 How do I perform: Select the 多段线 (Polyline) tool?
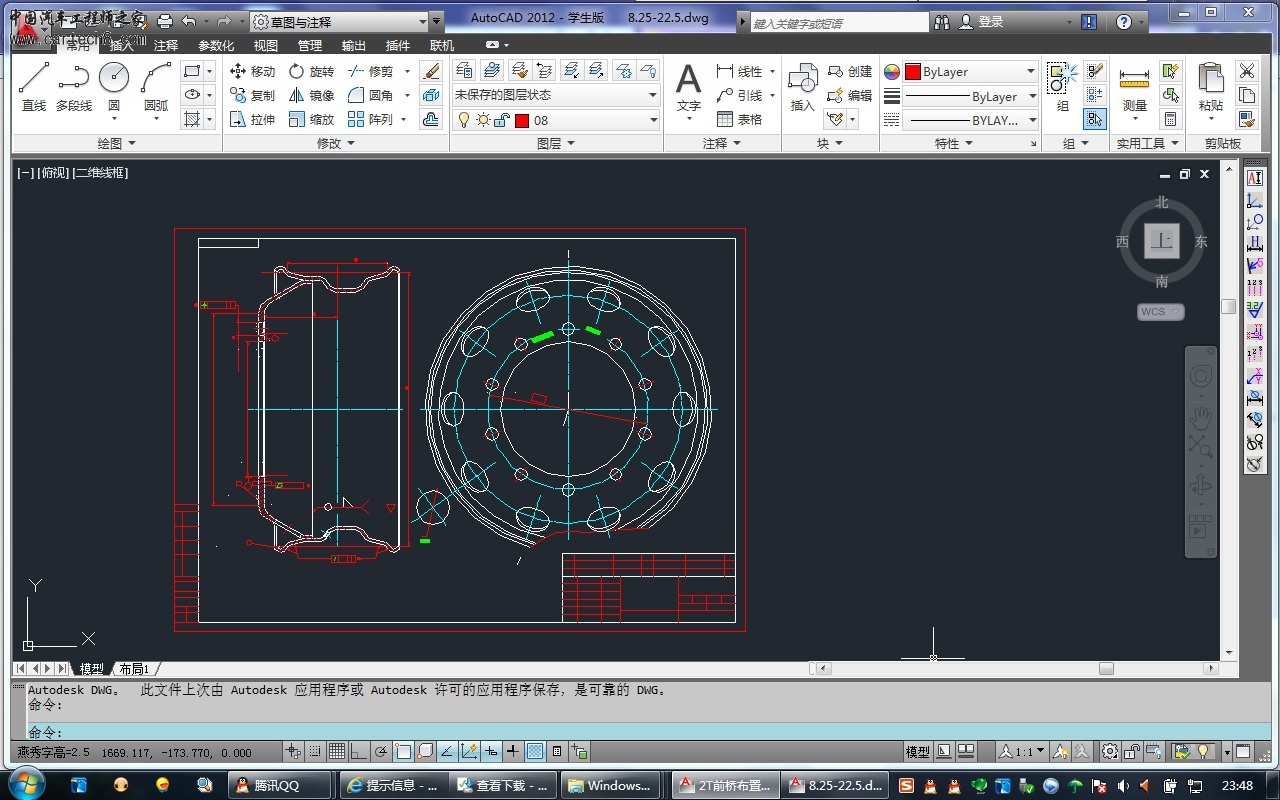pos(73,87)
